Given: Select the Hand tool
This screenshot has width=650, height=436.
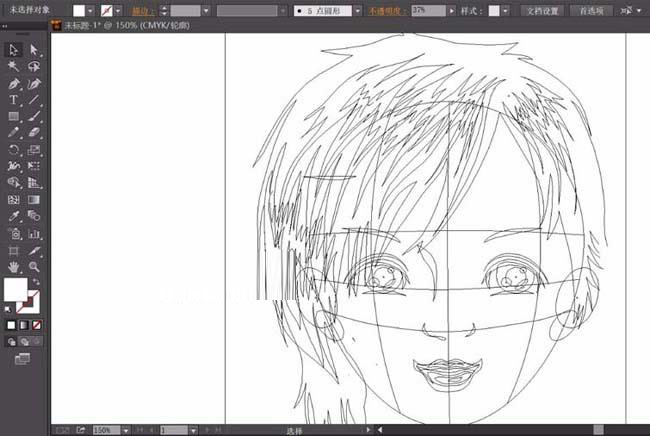Looking at the screenshot, I should (x=14, y=267).
